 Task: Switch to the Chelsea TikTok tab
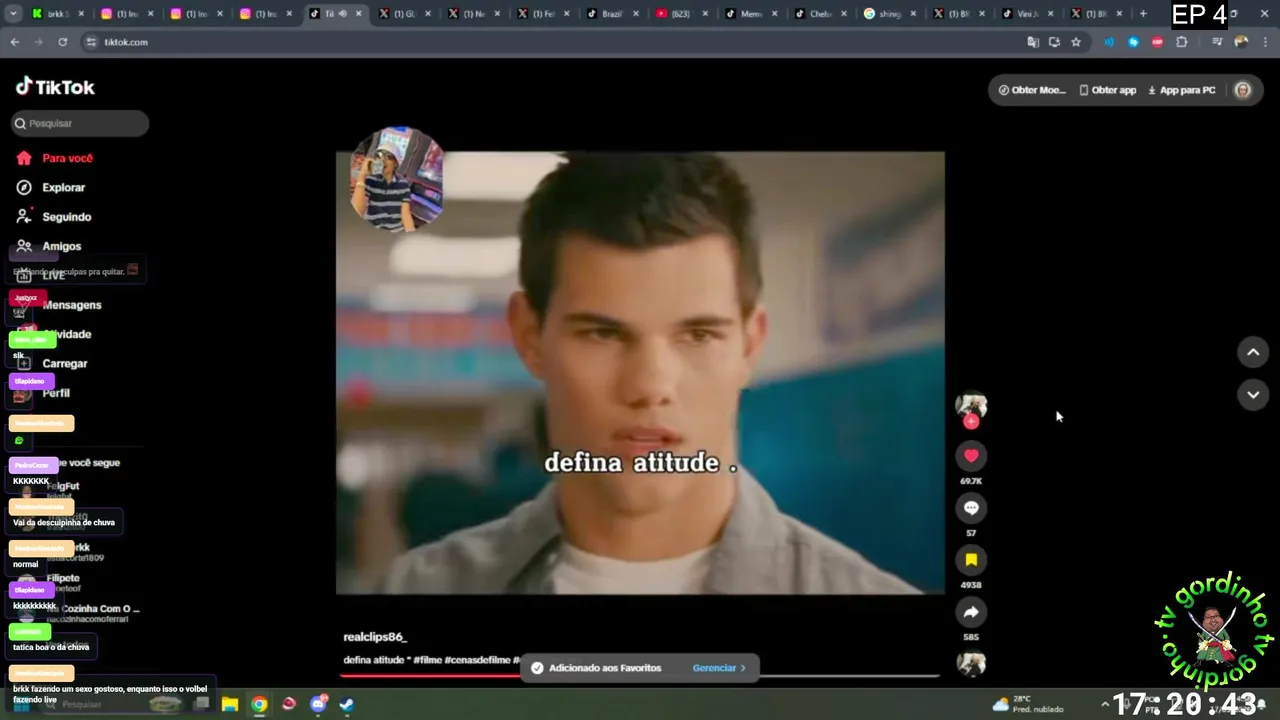click(818, 14)
